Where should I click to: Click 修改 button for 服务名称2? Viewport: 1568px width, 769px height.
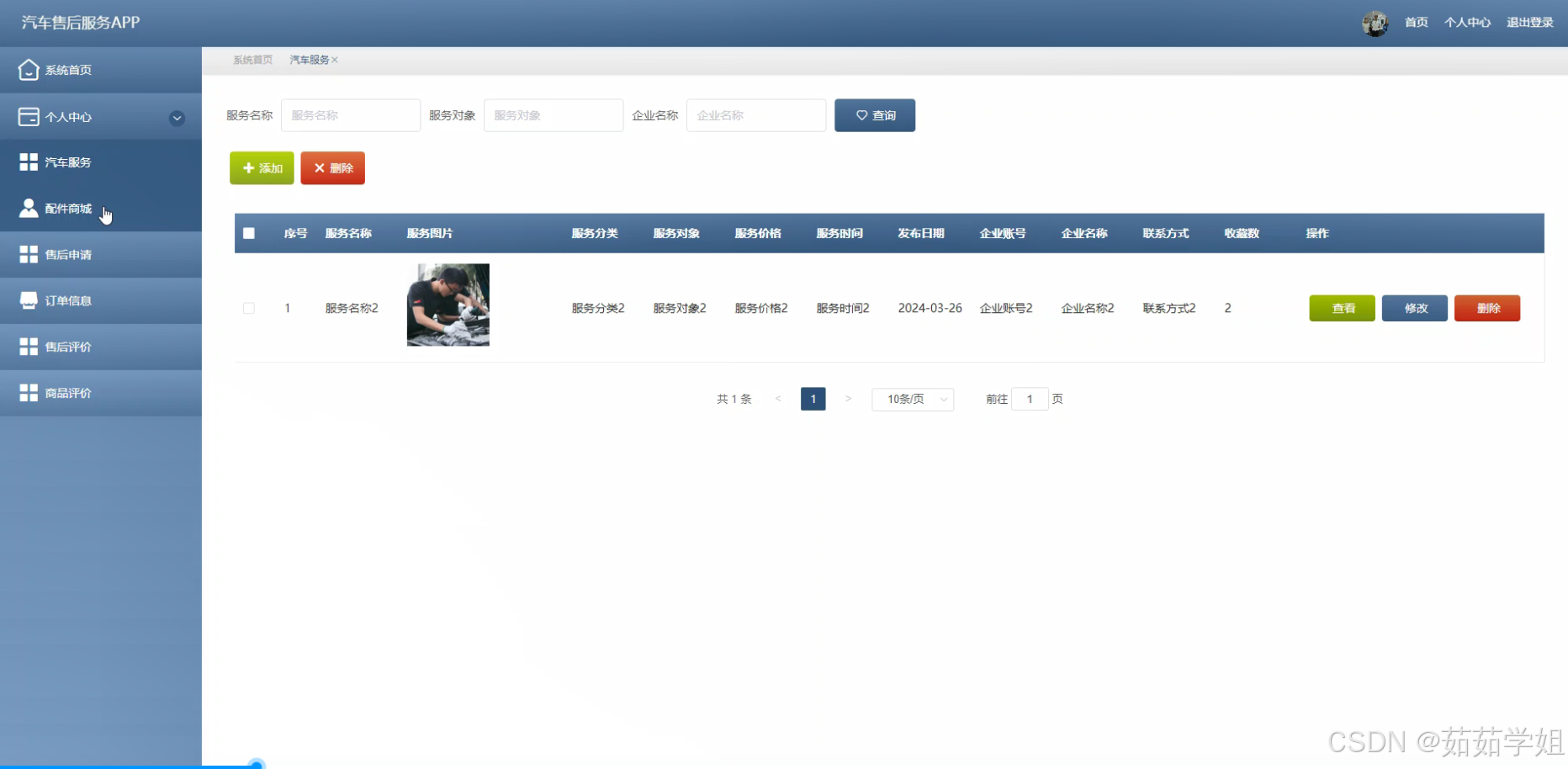(x=1414, y=308)
